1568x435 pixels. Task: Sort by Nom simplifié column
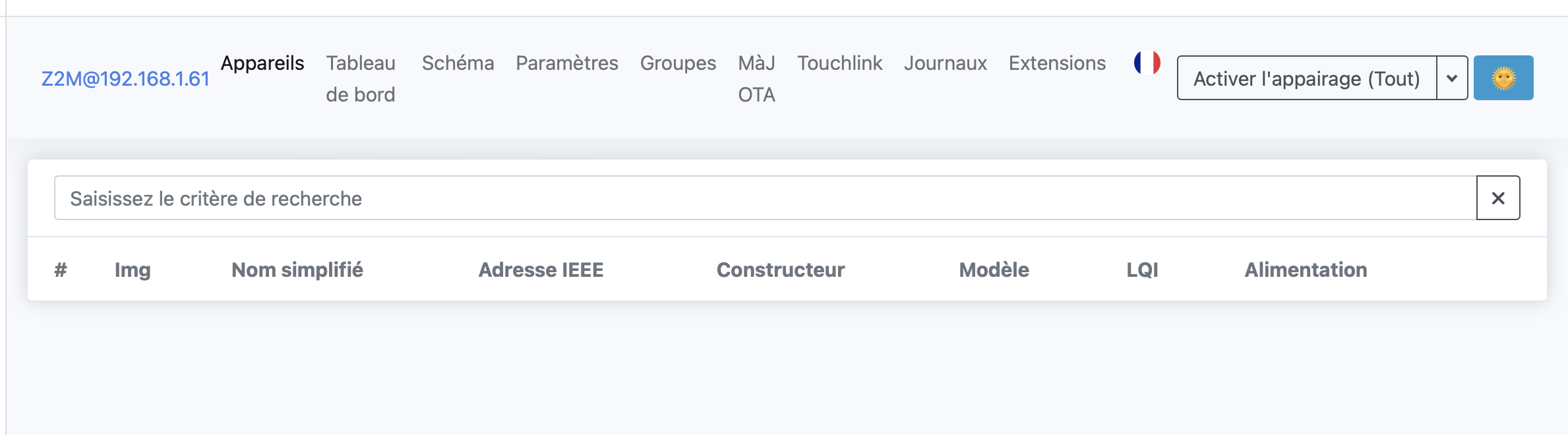[297, 270]
